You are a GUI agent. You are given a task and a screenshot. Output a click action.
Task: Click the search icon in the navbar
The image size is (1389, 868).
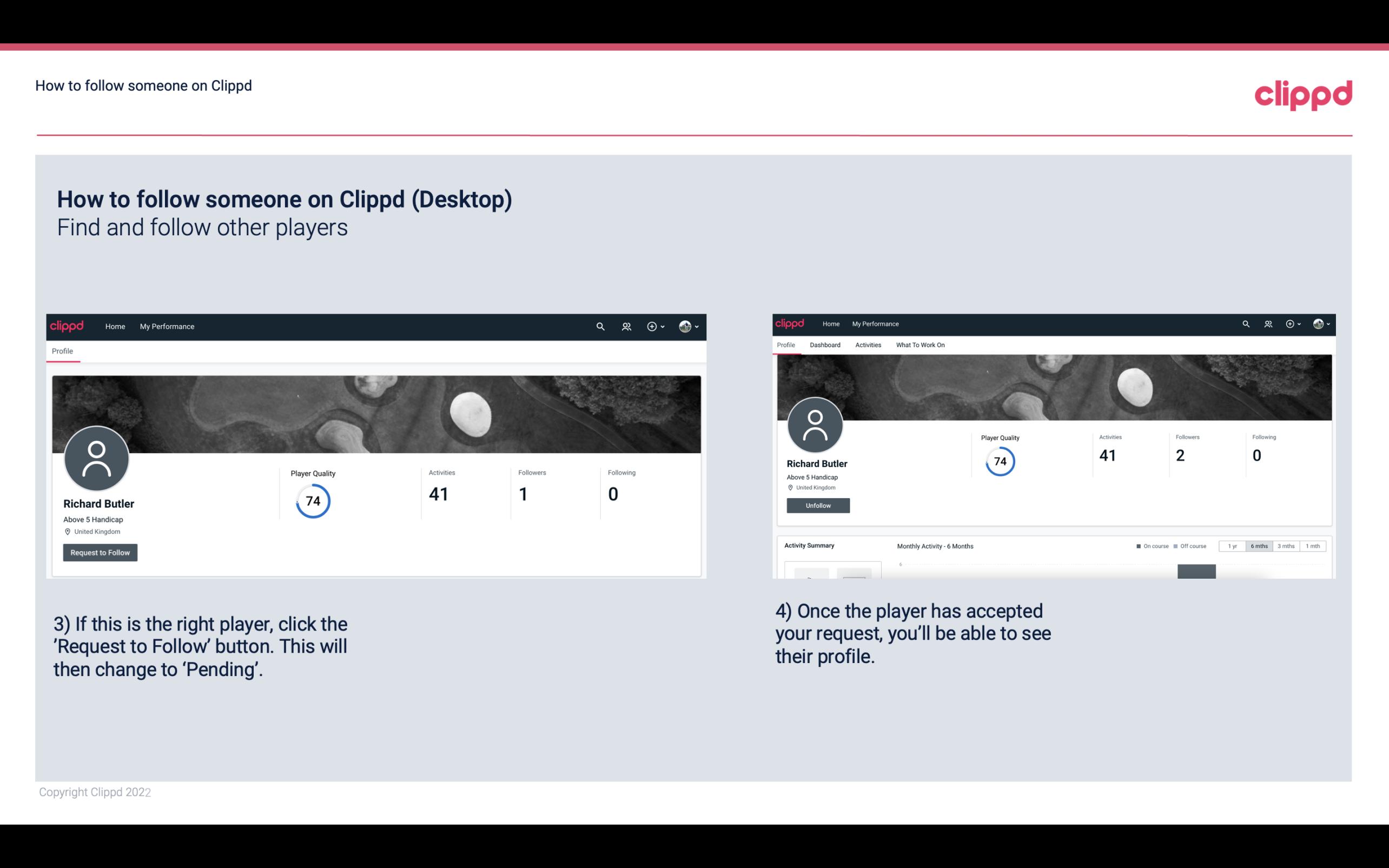[599, 325]
